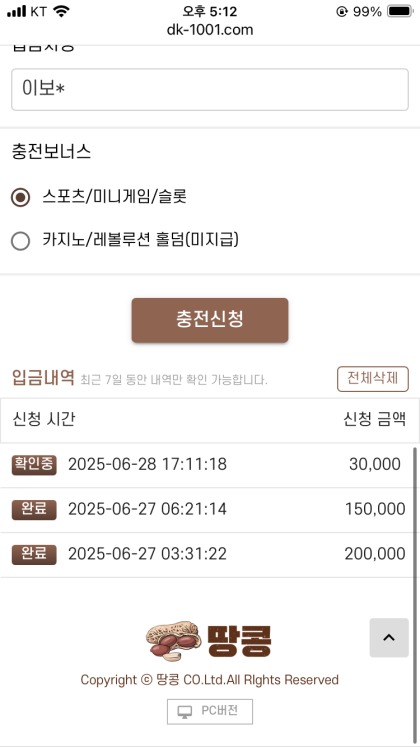
Task: Tap the Wi-Fi icon in the status bar
Action: point(61,11)
